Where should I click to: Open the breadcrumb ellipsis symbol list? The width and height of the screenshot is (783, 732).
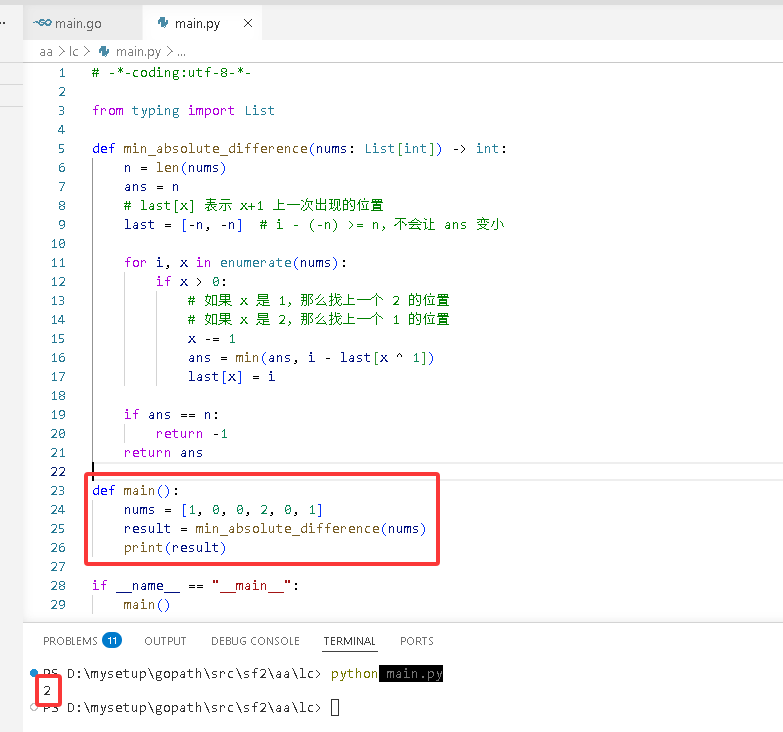click(x=181, y=51)
